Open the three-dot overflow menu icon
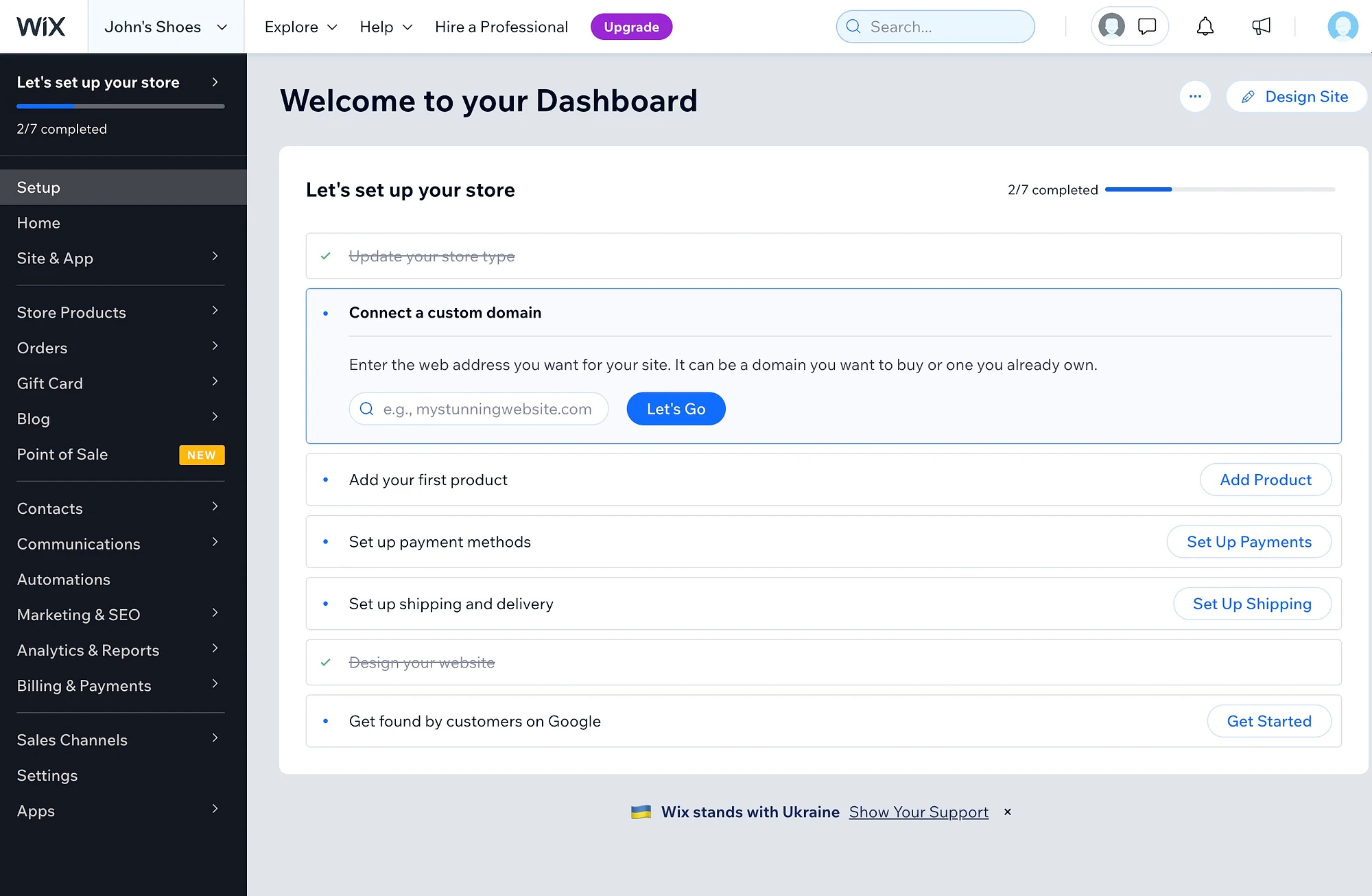 (1196, 96)
